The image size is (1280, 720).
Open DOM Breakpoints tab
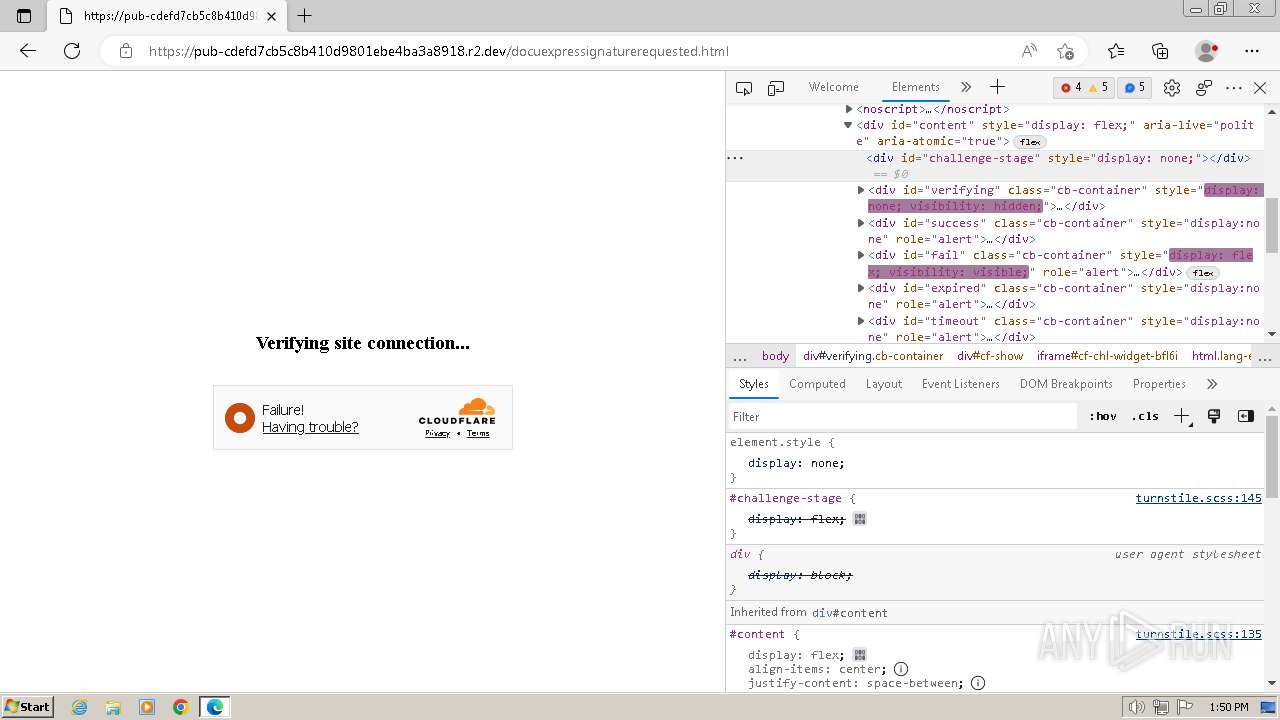tap(1066, 384)
